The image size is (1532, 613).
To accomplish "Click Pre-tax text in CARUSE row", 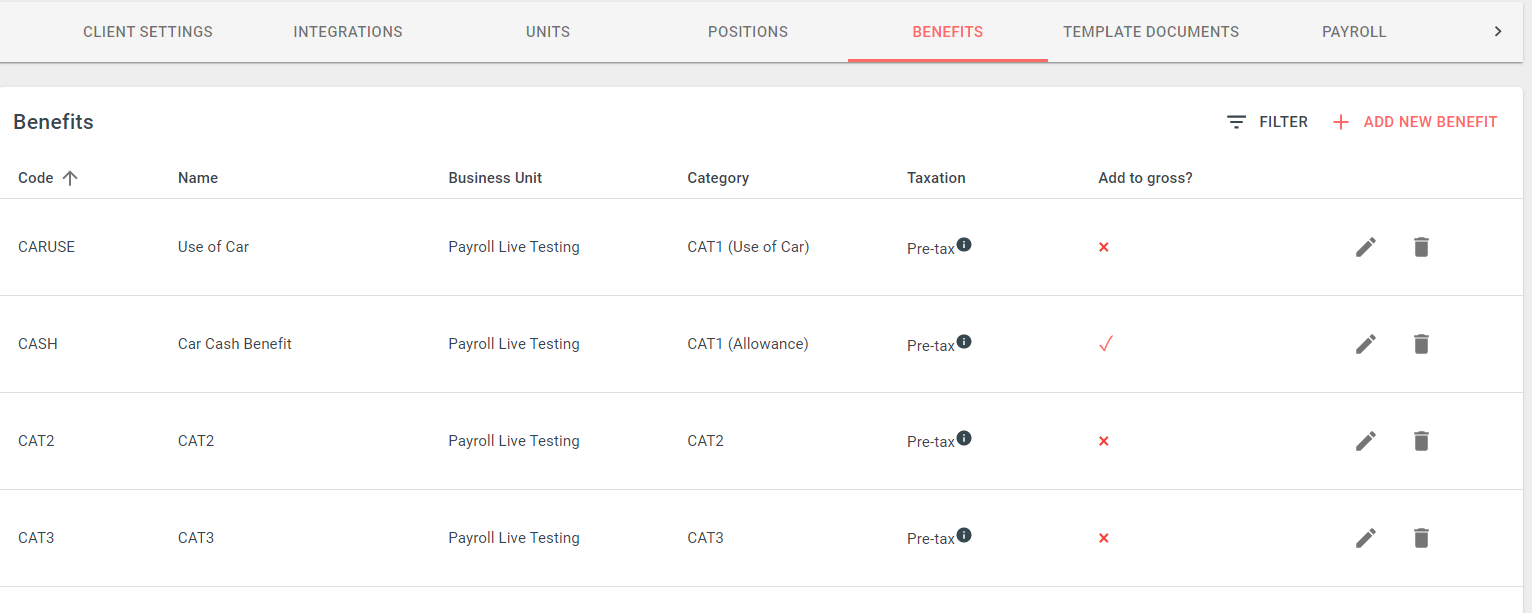I will pyautogui.click(x=931, y=249).
